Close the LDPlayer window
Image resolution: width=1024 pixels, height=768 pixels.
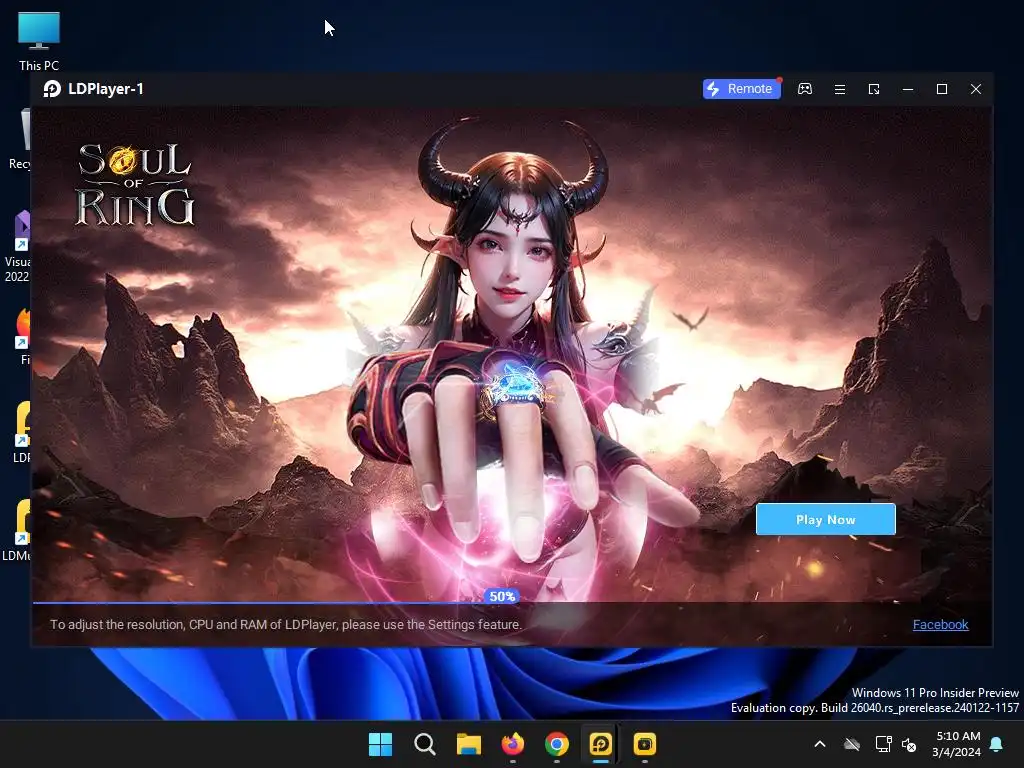[x=976, y=89]
